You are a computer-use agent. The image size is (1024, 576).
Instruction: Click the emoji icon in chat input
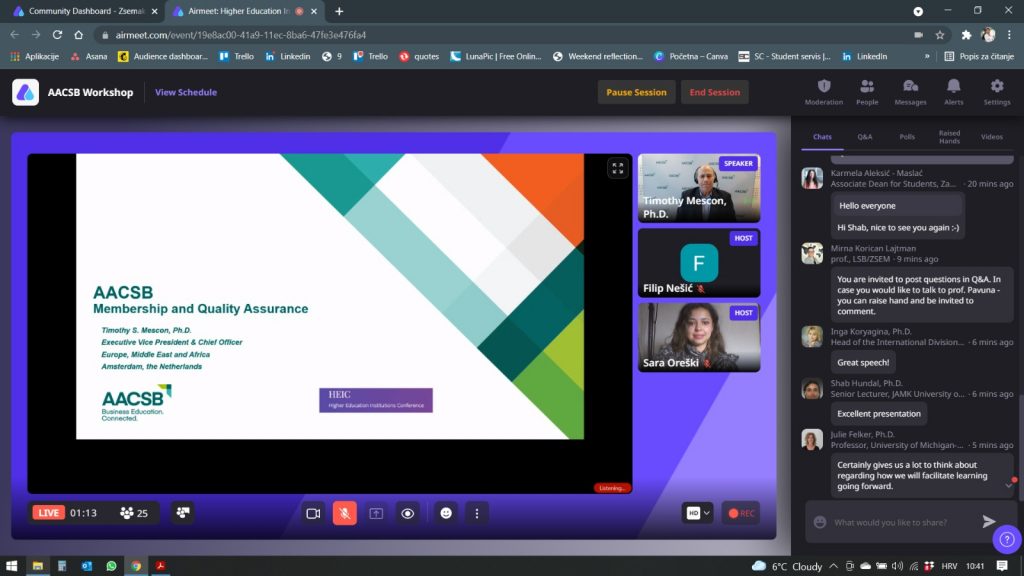click(820, 522)
